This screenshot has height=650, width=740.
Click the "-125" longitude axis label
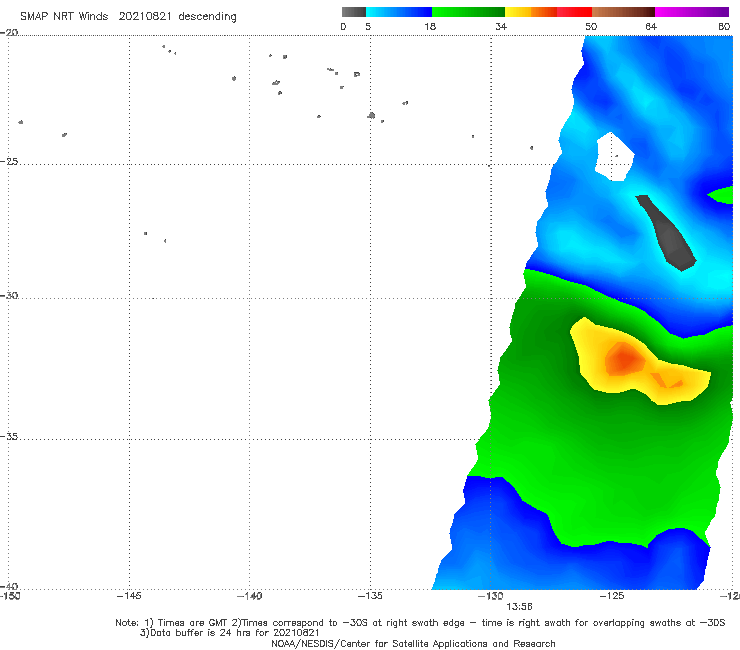[x=612, y=596]
